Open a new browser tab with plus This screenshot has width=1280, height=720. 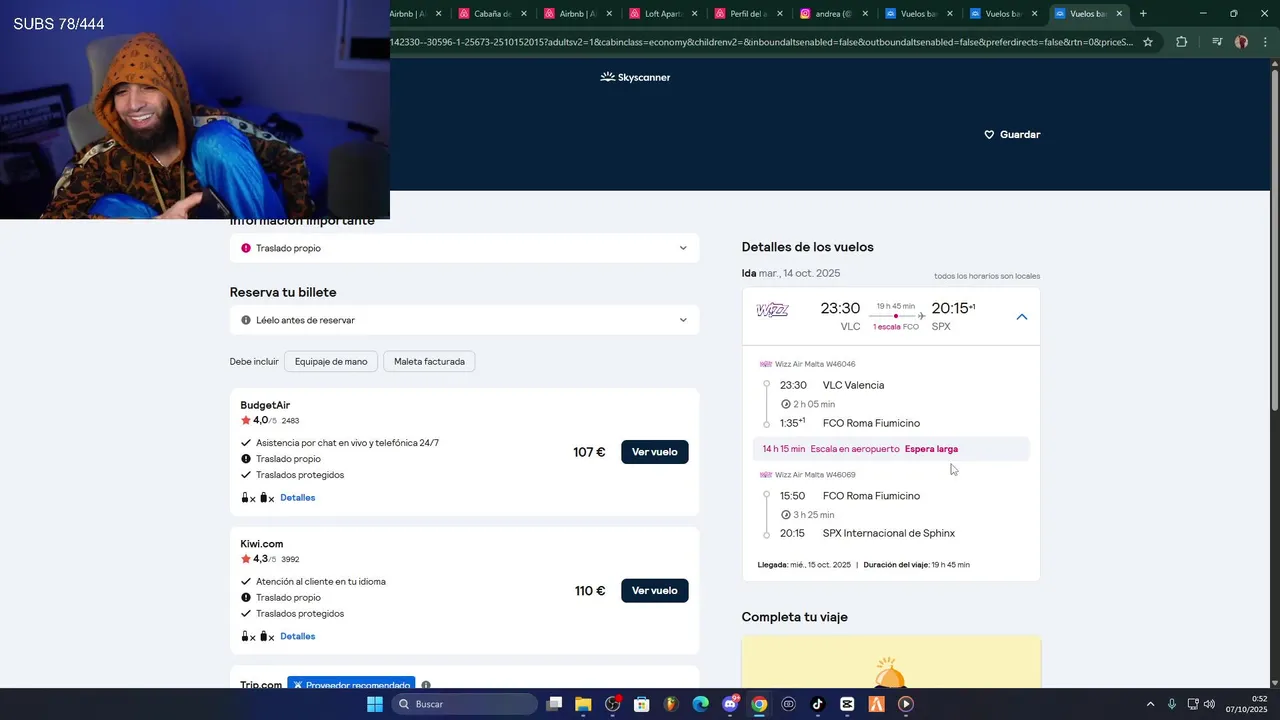click(1143, 14)
